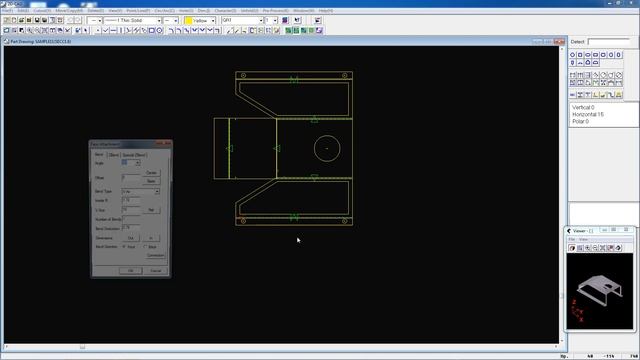Select Back bend direction radio button
This screenshot has width=640, height=360.
click(x=145, y=247)
